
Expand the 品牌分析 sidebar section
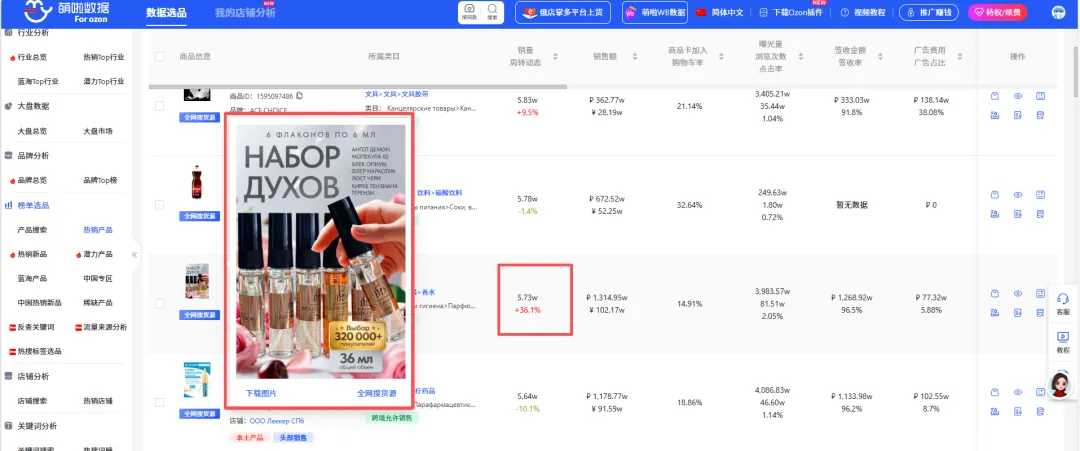32,156
